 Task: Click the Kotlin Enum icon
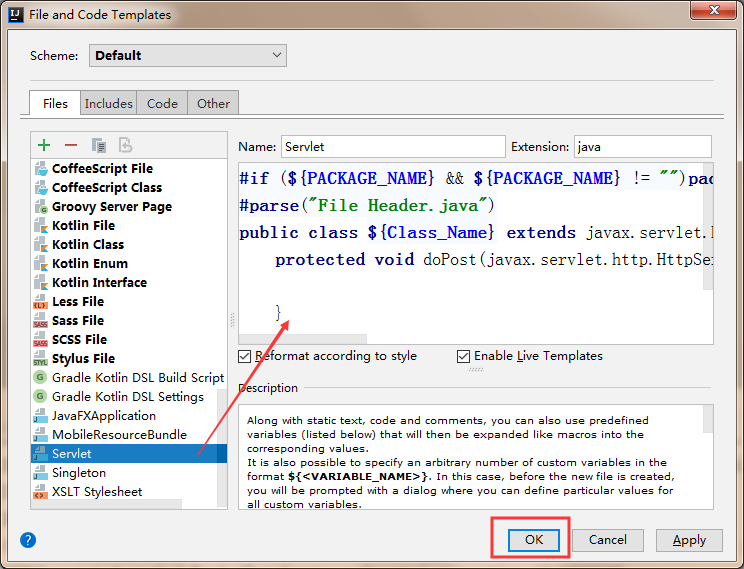coord(41,263)
